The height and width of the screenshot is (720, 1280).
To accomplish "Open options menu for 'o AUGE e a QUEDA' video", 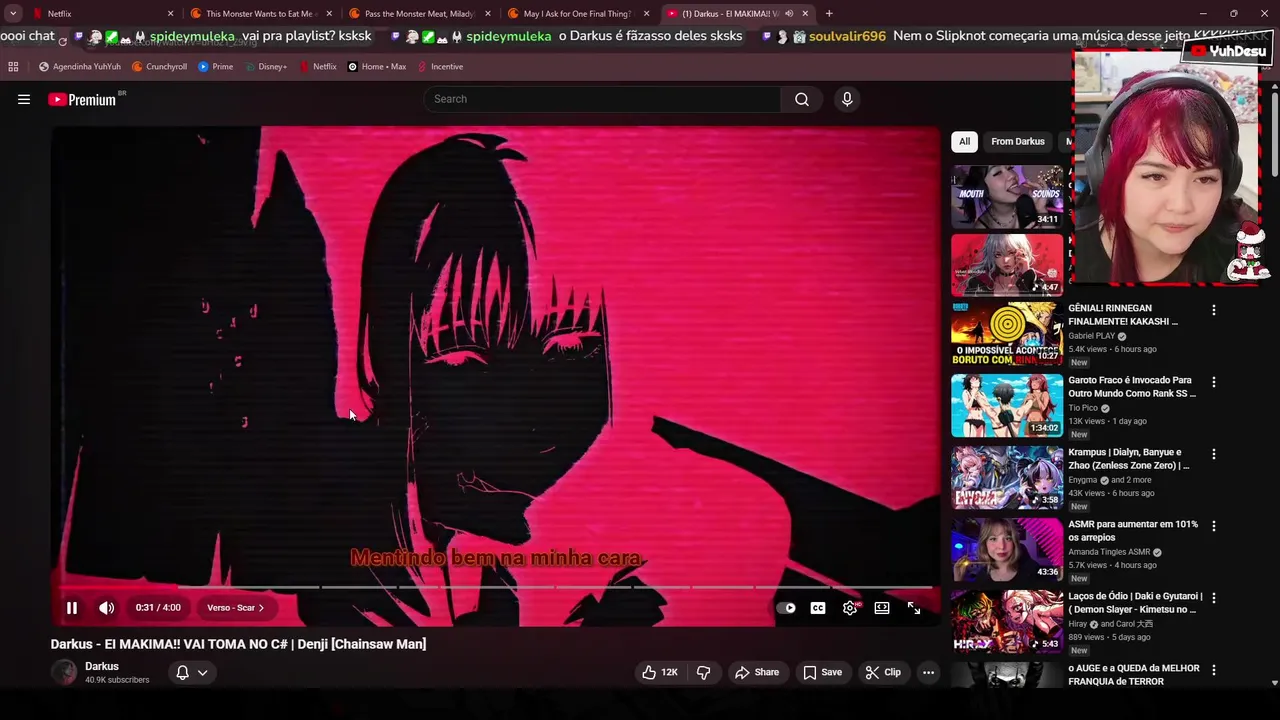I will click(1214, 670).
